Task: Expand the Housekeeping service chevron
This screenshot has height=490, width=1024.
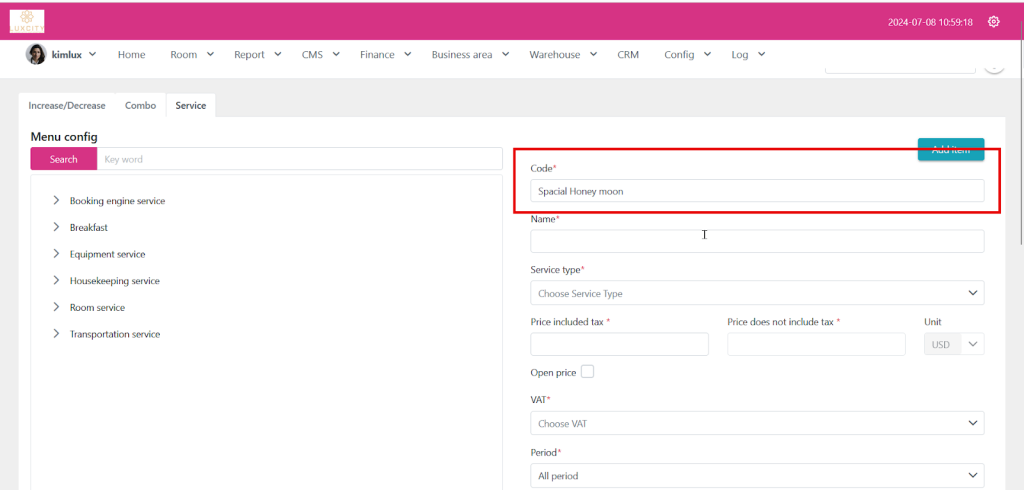Action: click(56, 281)
